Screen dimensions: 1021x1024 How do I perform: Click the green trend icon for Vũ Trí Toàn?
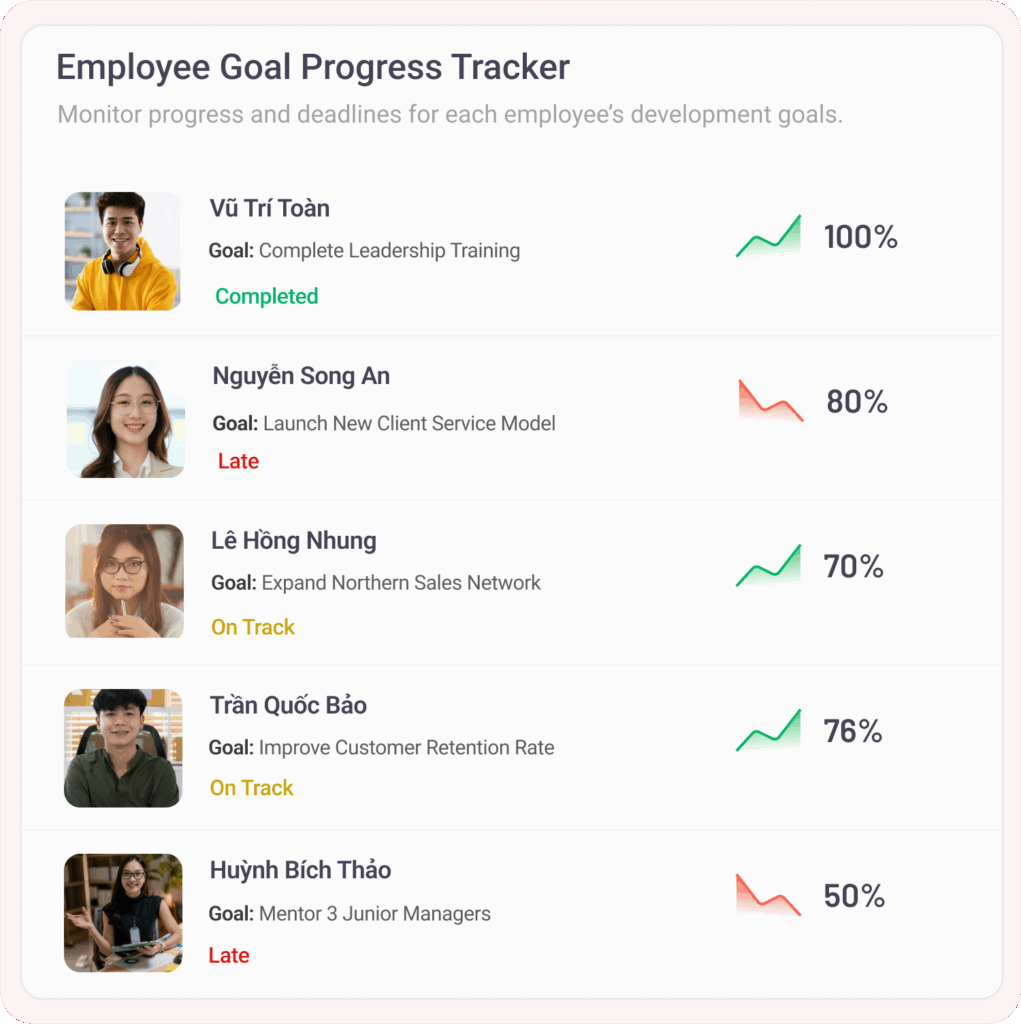tap(769, 237)
